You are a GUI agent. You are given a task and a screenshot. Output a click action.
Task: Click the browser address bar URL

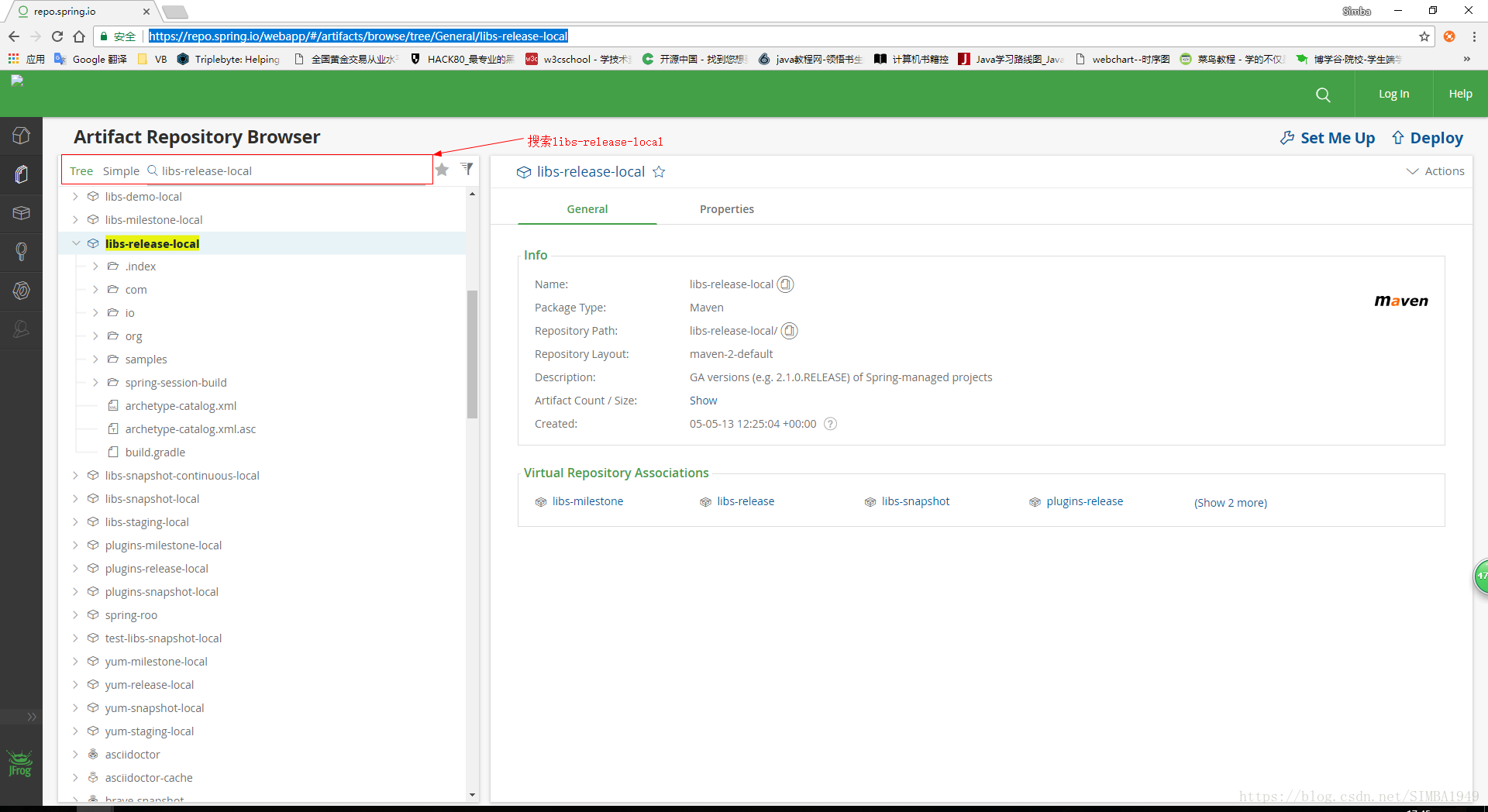(358, 36)
